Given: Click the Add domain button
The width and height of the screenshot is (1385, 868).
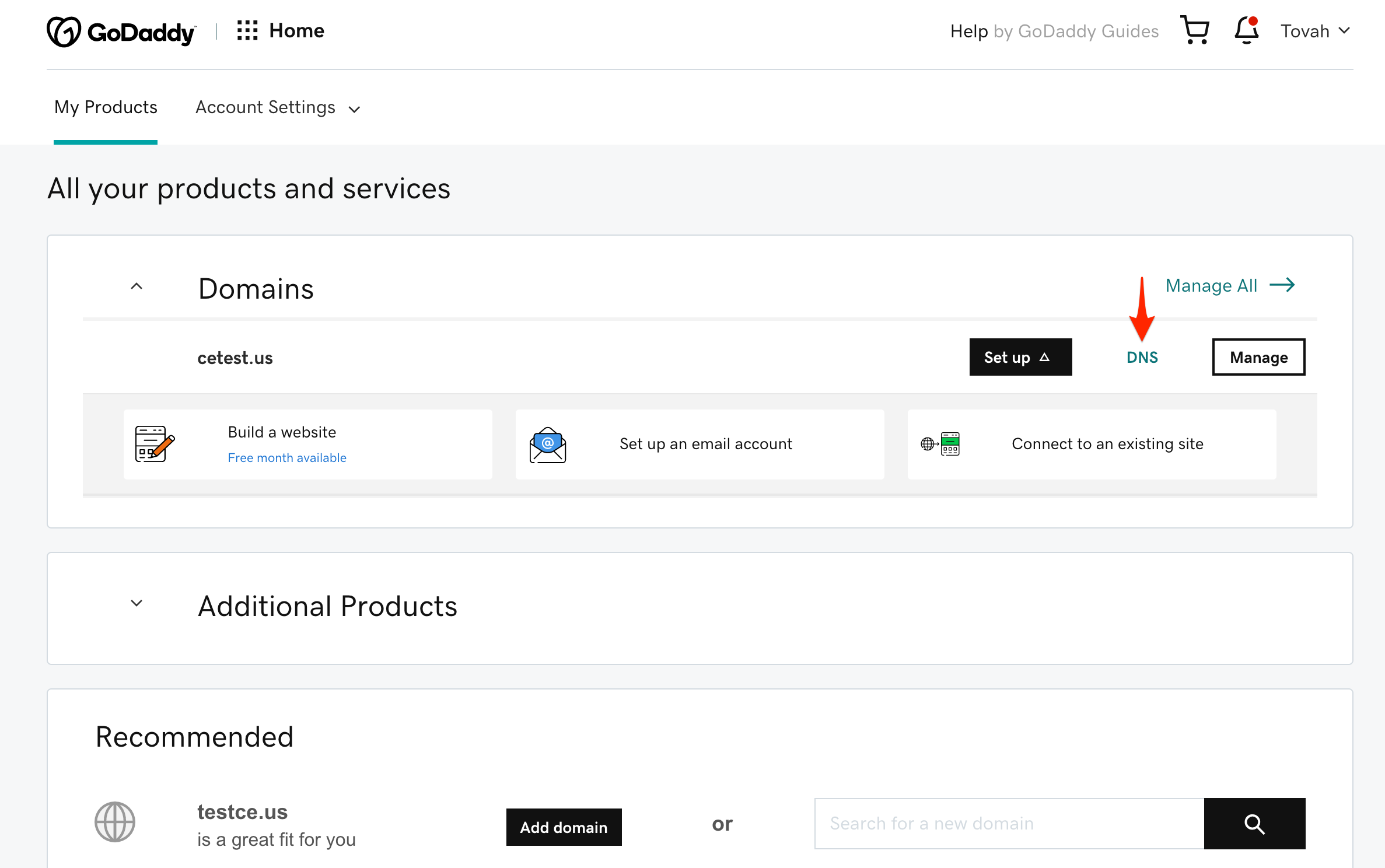Looking at the screenshot, I should coord(564,827).
